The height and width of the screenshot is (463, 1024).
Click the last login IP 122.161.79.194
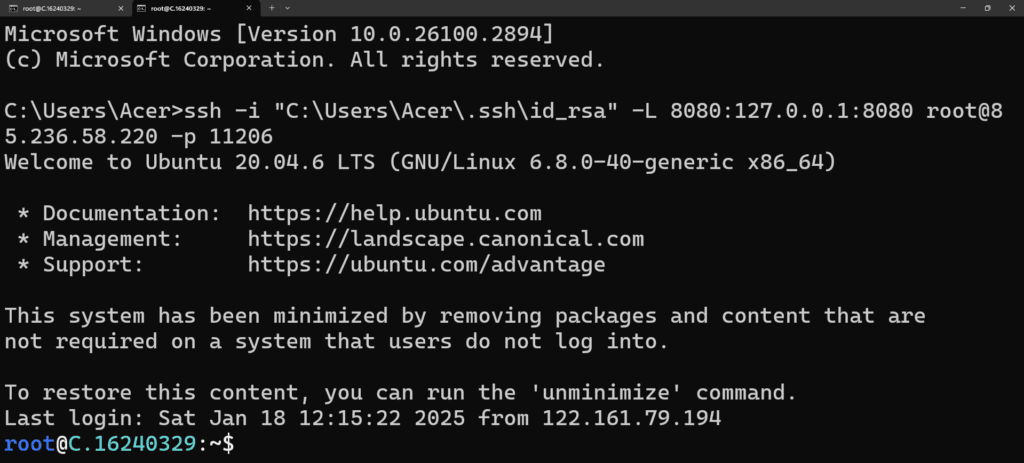click(x=632, y=418)
